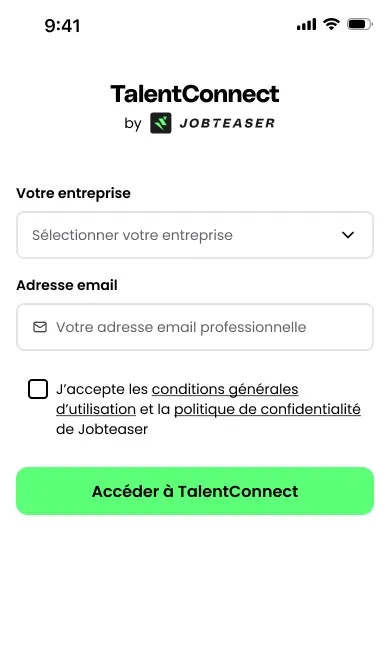Click the Accéder à TalentConnect button

[x=195, y=491]
